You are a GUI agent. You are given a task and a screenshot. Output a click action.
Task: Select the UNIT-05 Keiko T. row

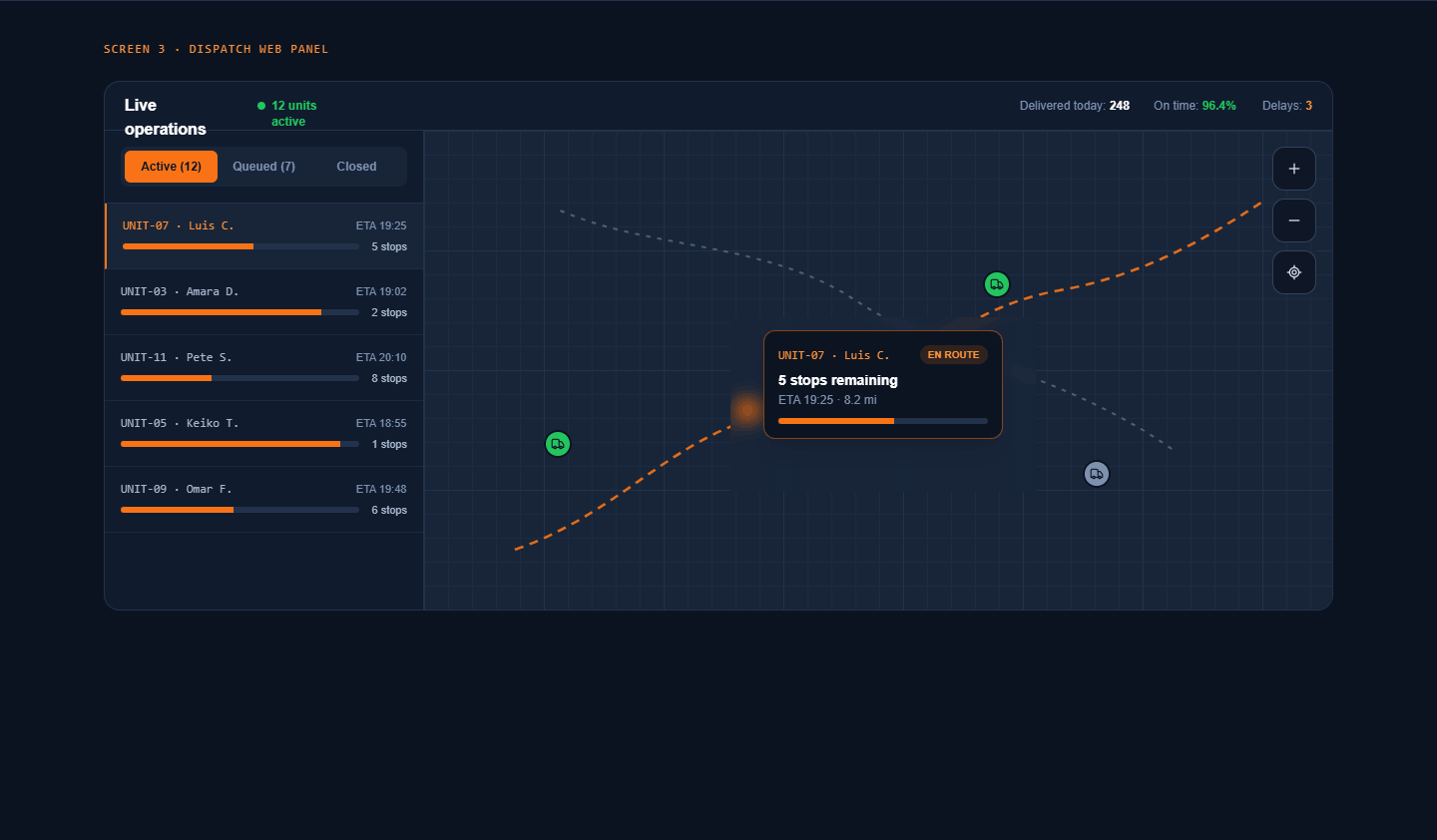(264, 434)
